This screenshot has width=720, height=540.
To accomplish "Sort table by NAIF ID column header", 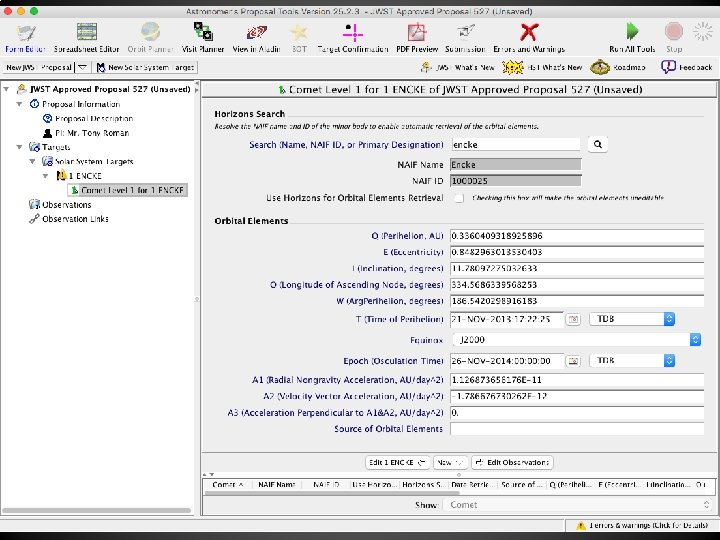I will click(x=326, y=484).
